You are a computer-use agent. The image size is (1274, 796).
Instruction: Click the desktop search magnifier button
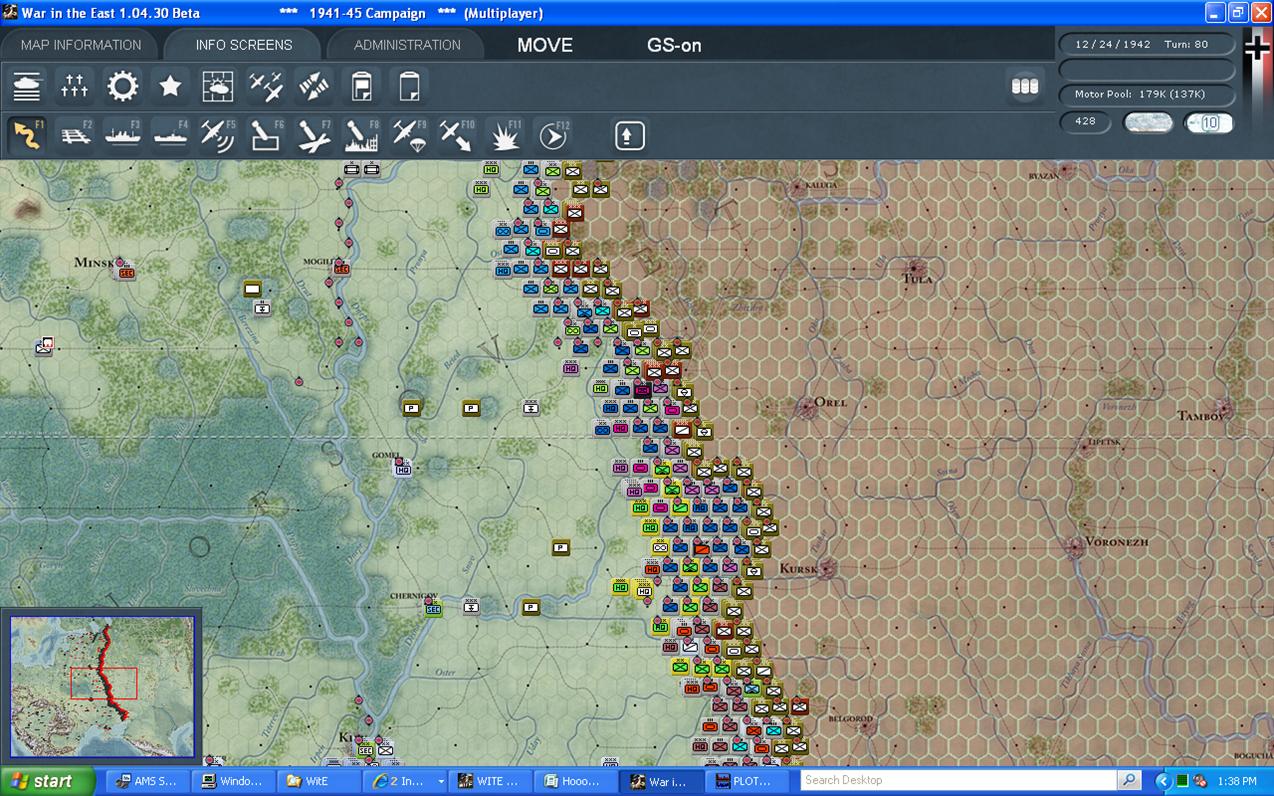1129,780
